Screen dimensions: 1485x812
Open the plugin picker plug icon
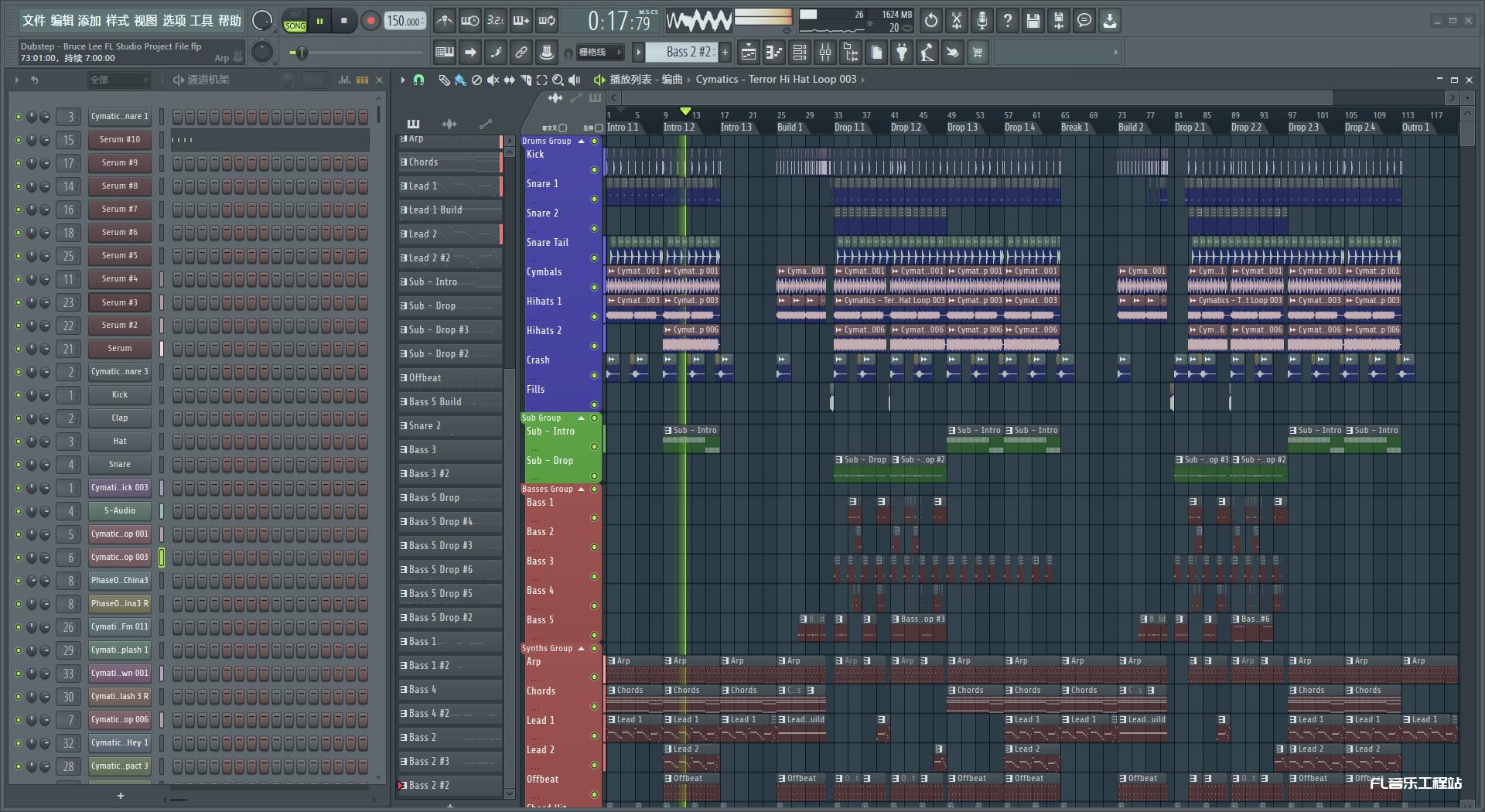coord(902,53)
